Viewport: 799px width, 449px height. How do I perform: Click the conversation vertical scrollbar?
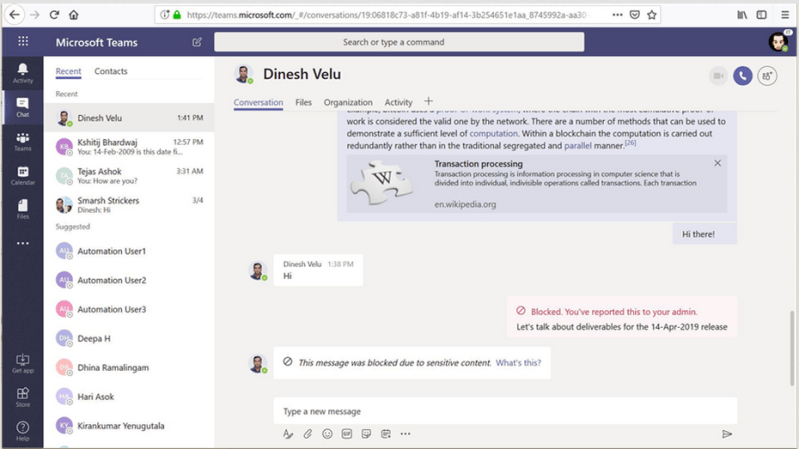791,348
